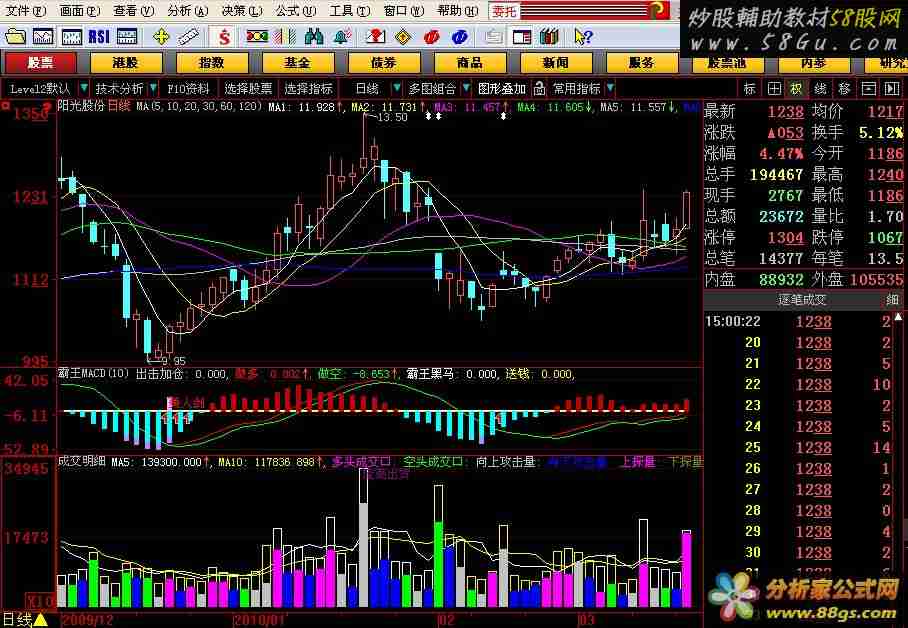
Task: Click the grey printer-like toolbar icon
Action: click(x=493, y=37)
